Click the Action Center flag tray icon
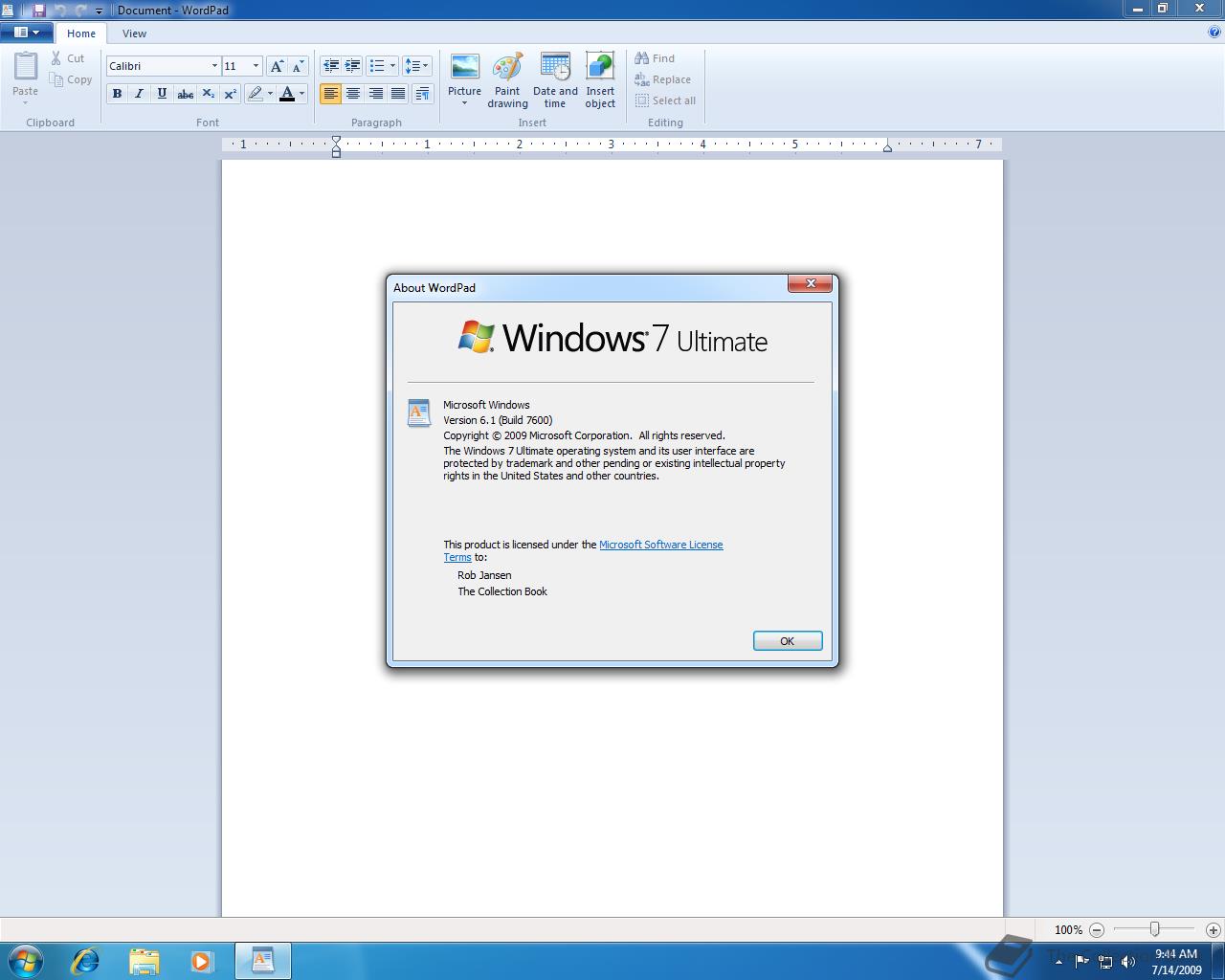Viewport: 1225px width, 980px height. click(1081, 962)
